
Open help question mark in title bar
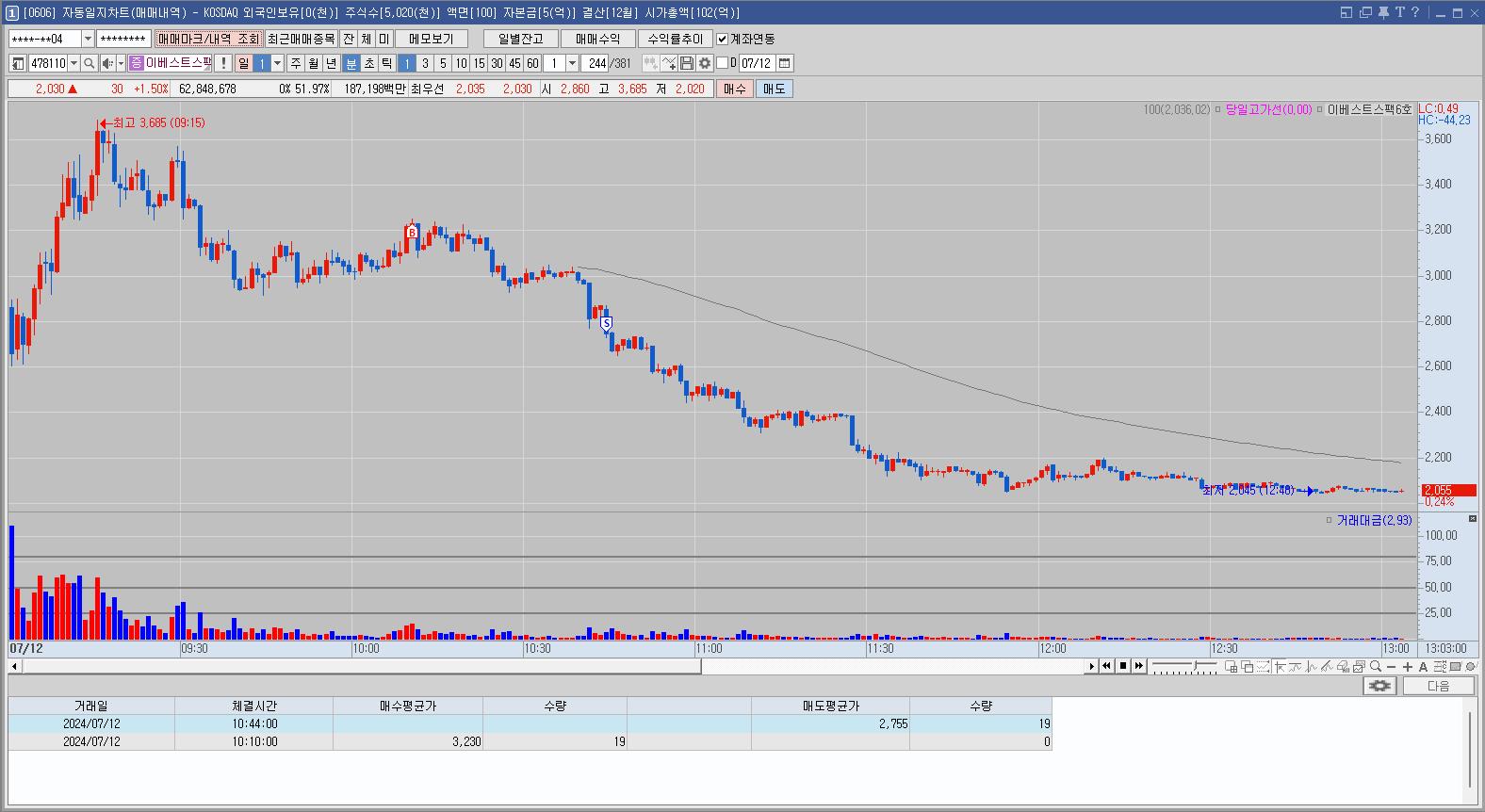[x=1415, y=12]
